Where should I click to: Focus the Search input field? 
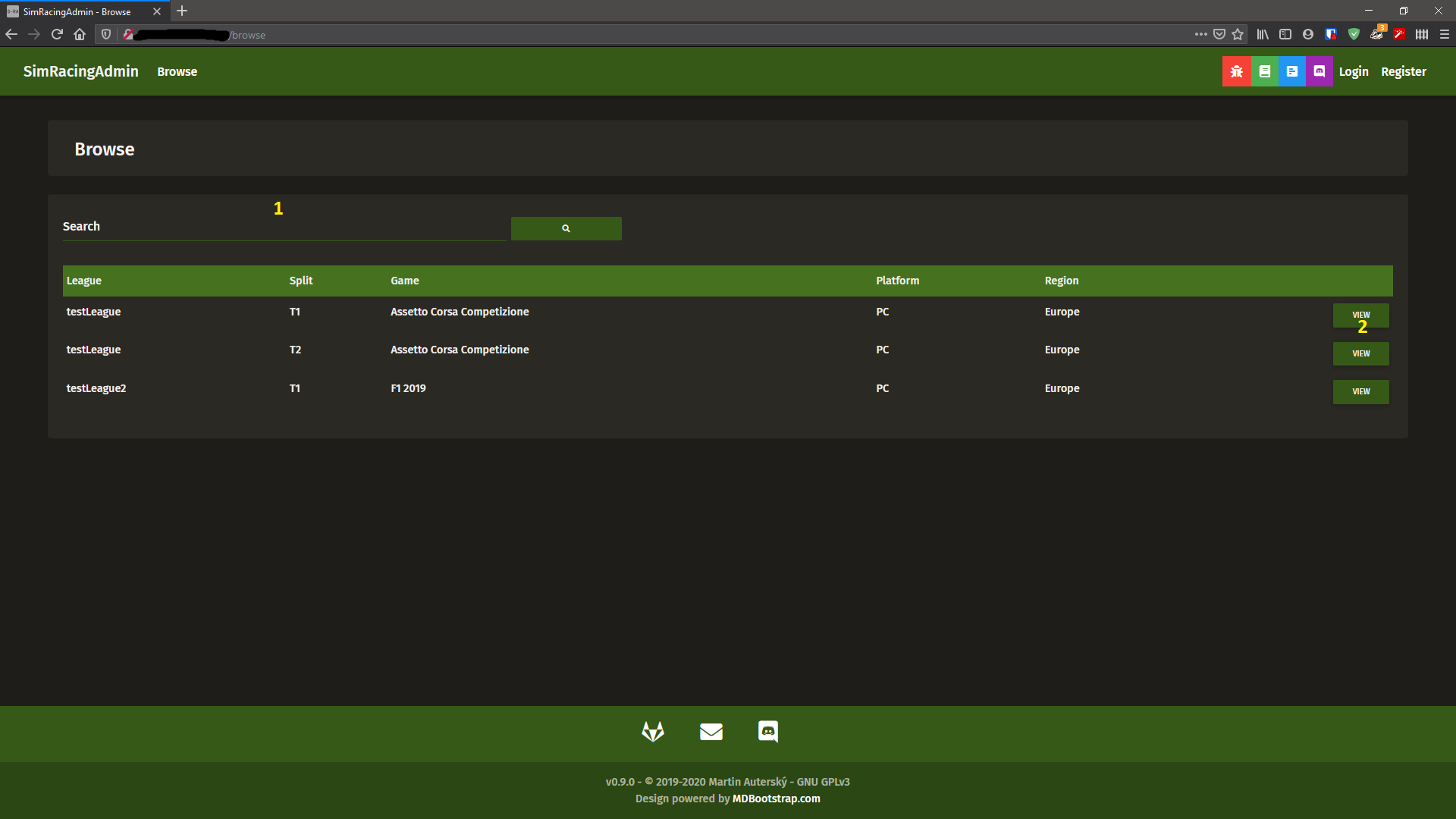point(284,227)
